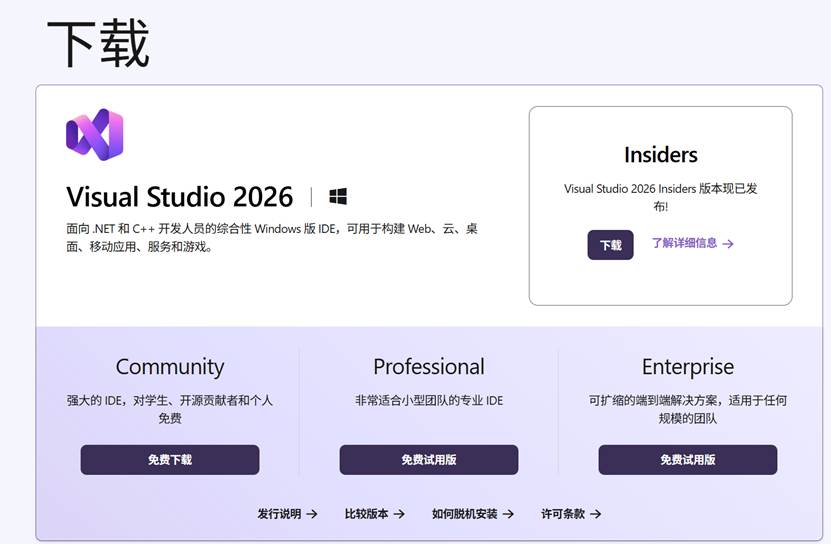Start Enterprise 免费试用版 trial
The image size is (831, 544).
click(688, 460)
